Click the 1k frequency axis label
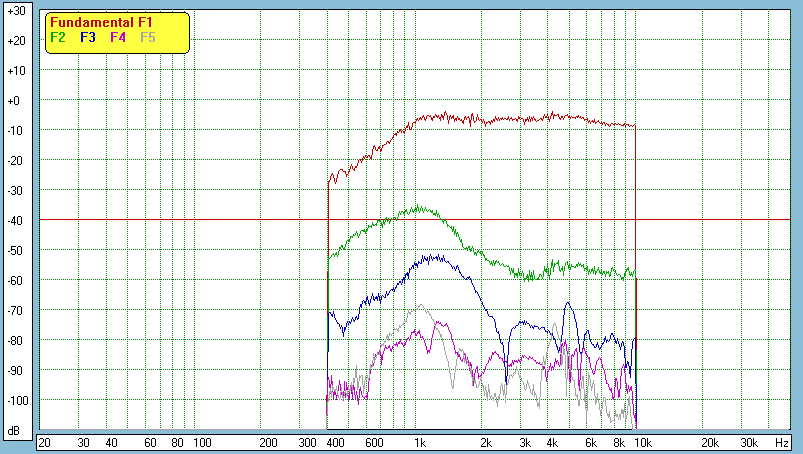 tap(420, 442)
